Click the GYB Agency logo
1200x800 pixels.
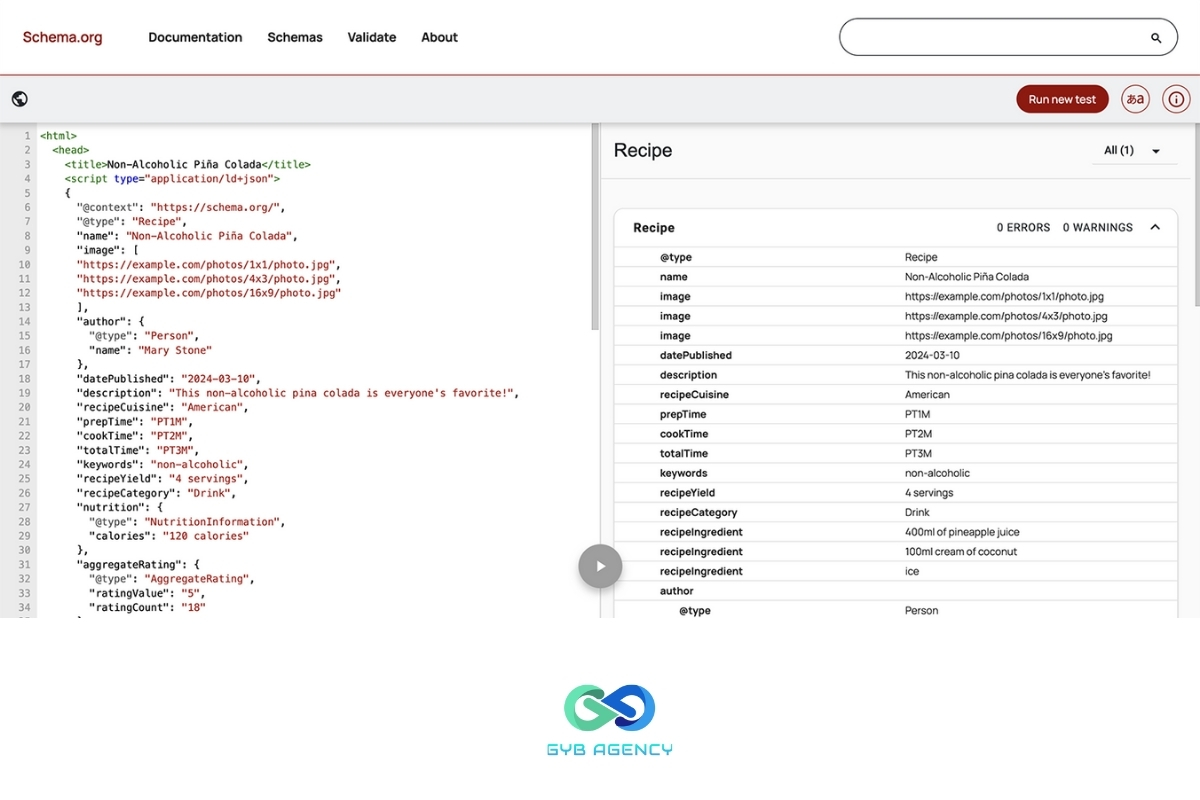point(610,720)
